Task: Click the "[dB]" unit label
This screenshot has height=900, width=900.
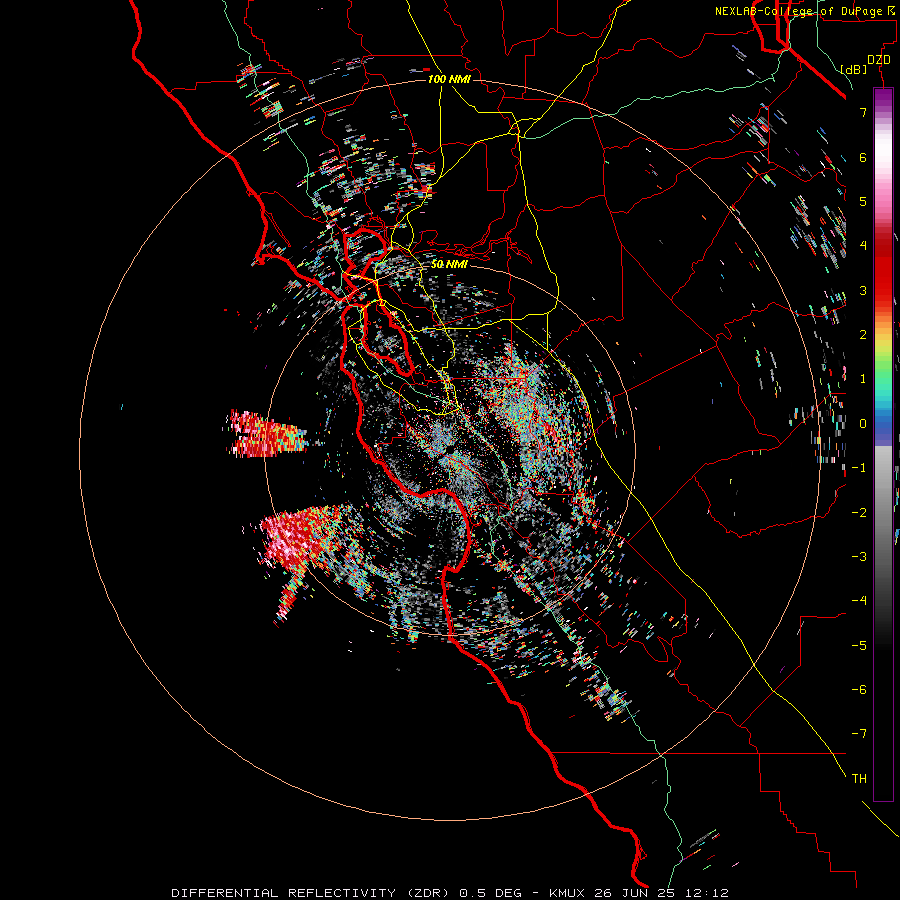Action: 854,69
